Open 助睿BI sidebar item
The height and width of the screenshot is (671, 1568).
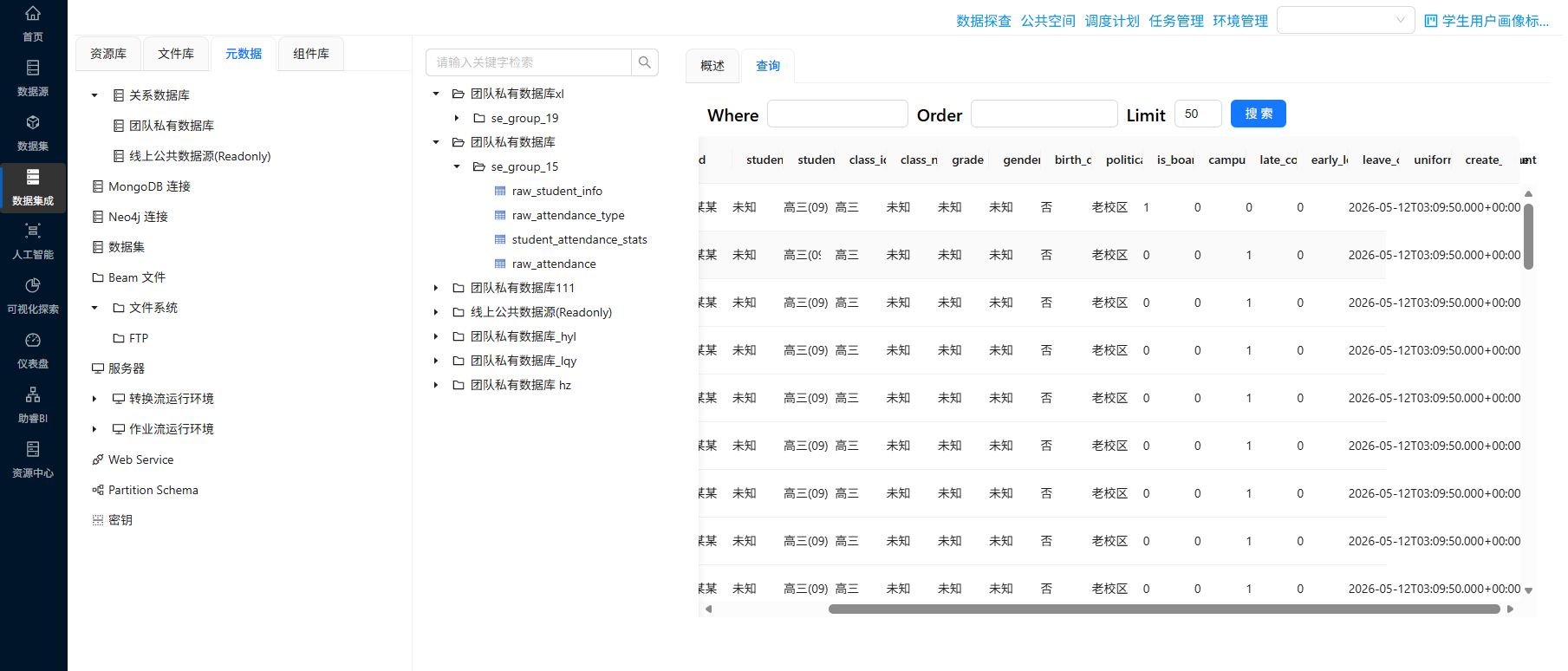(33, 405)
